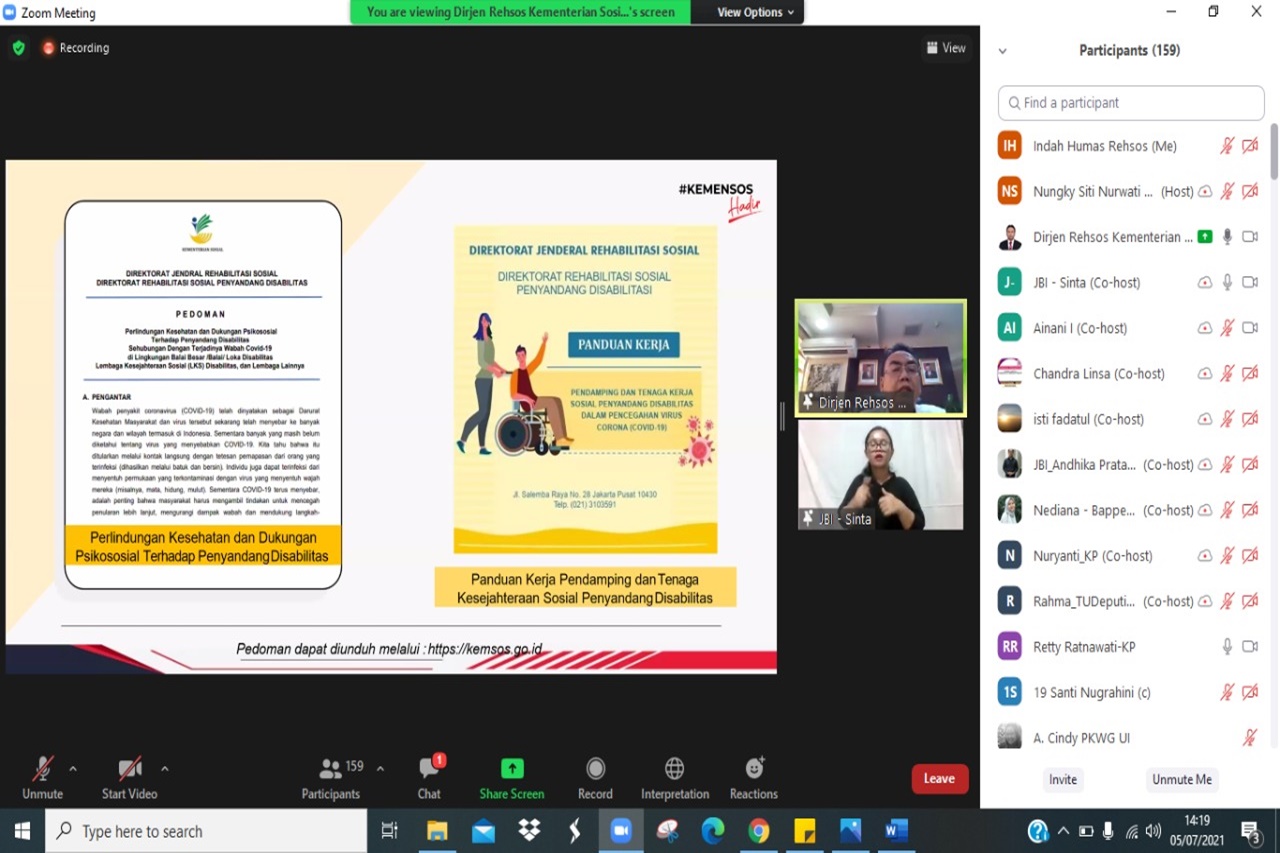Open File Explorer from the taskbar
This screenshot has height=853, width=1280.
[x=437, y=831]
